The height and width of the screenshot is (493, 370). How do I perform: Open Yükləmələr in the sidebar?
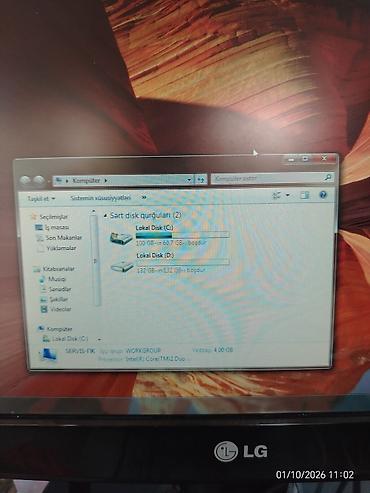(61, 248)
